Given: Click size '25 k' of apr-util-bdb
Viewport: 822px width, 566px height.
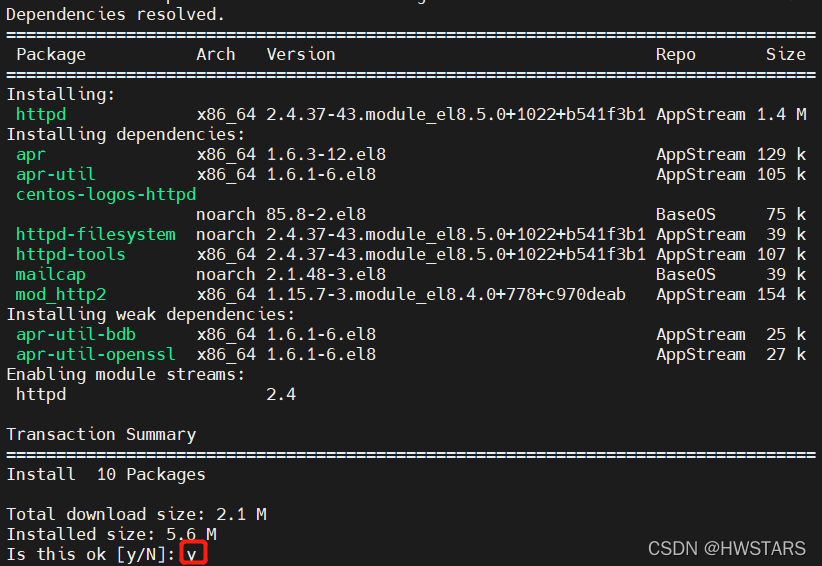Looking at the screenshot, I should [x=786, y=334].
